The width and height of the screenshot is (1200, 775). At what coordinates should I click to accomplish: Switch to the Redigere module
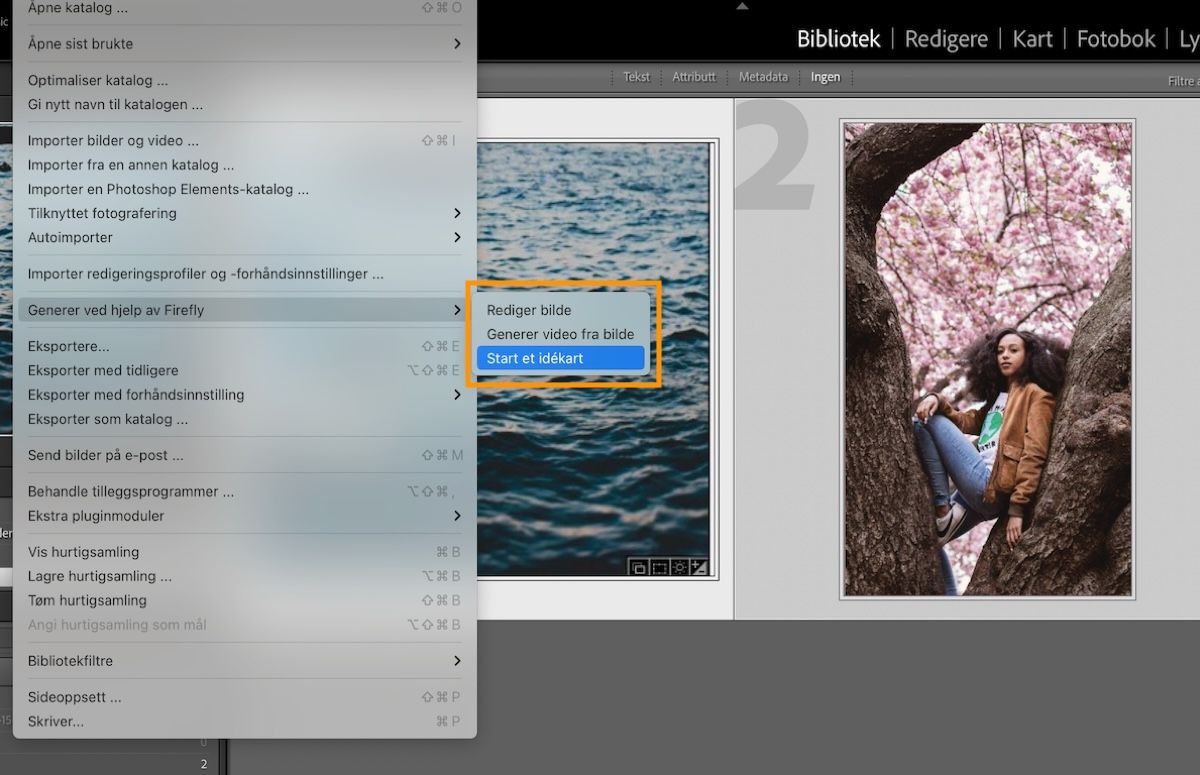(946, 39)
